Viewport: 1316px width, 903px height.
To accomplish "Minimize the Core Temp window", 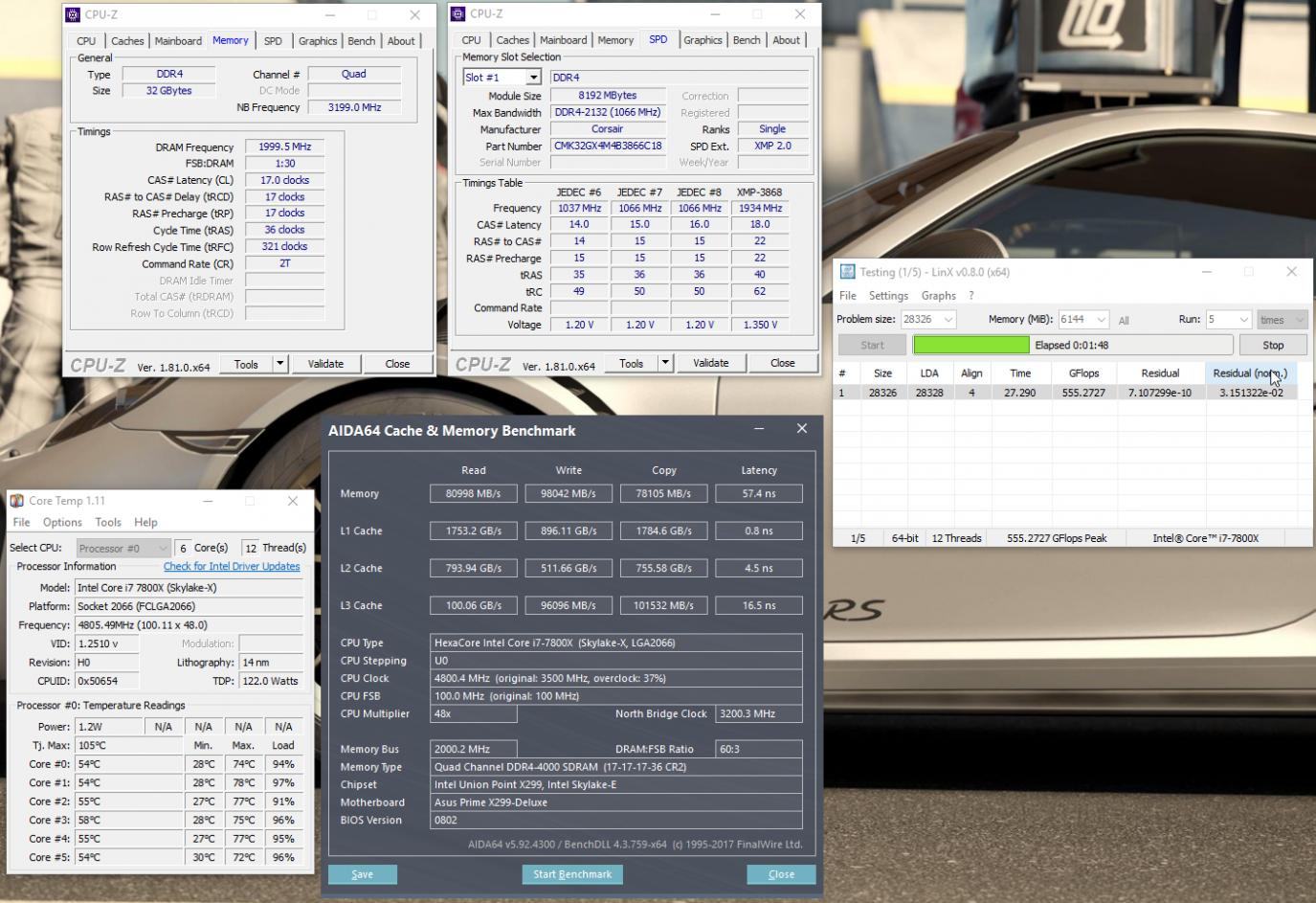I will (x=207, y=501).
